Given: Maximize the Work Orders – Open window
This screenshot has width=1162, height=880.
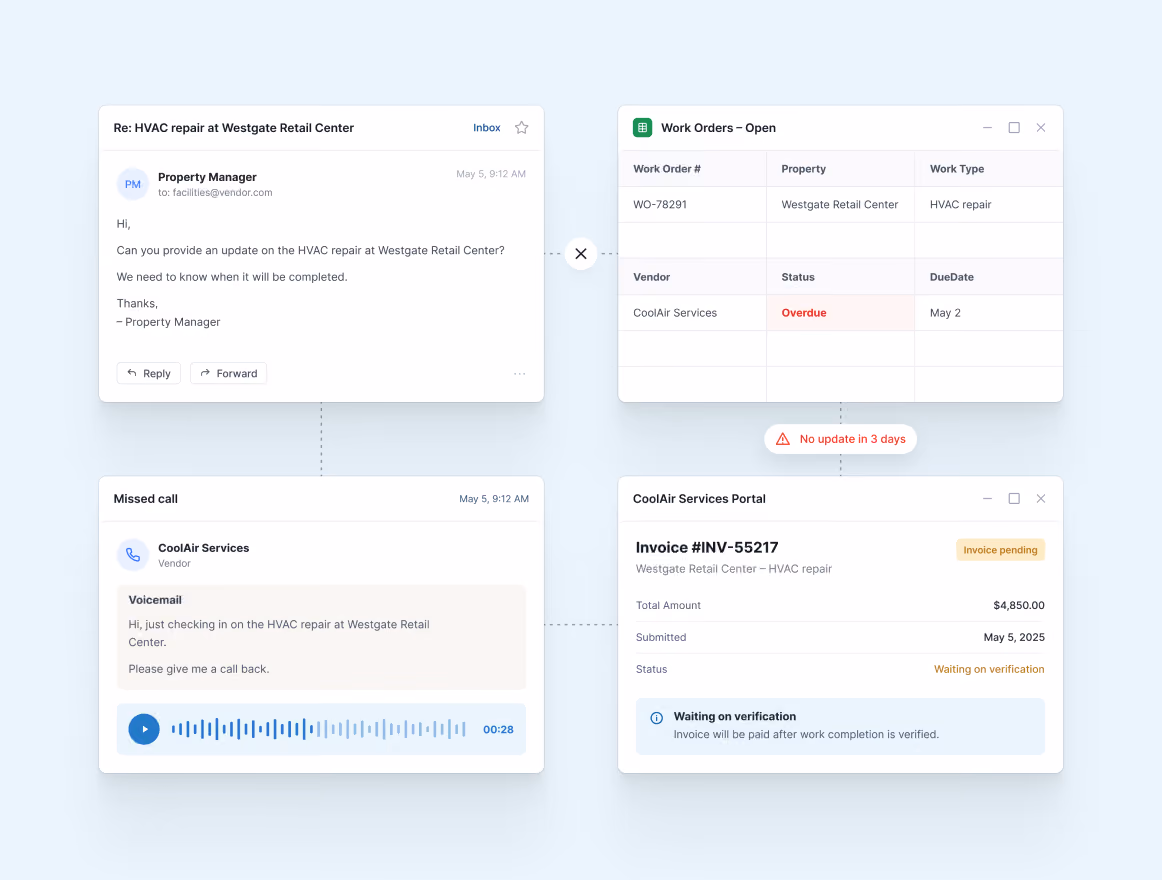Looking at the screenshot, I should [x=1014, y=128].
